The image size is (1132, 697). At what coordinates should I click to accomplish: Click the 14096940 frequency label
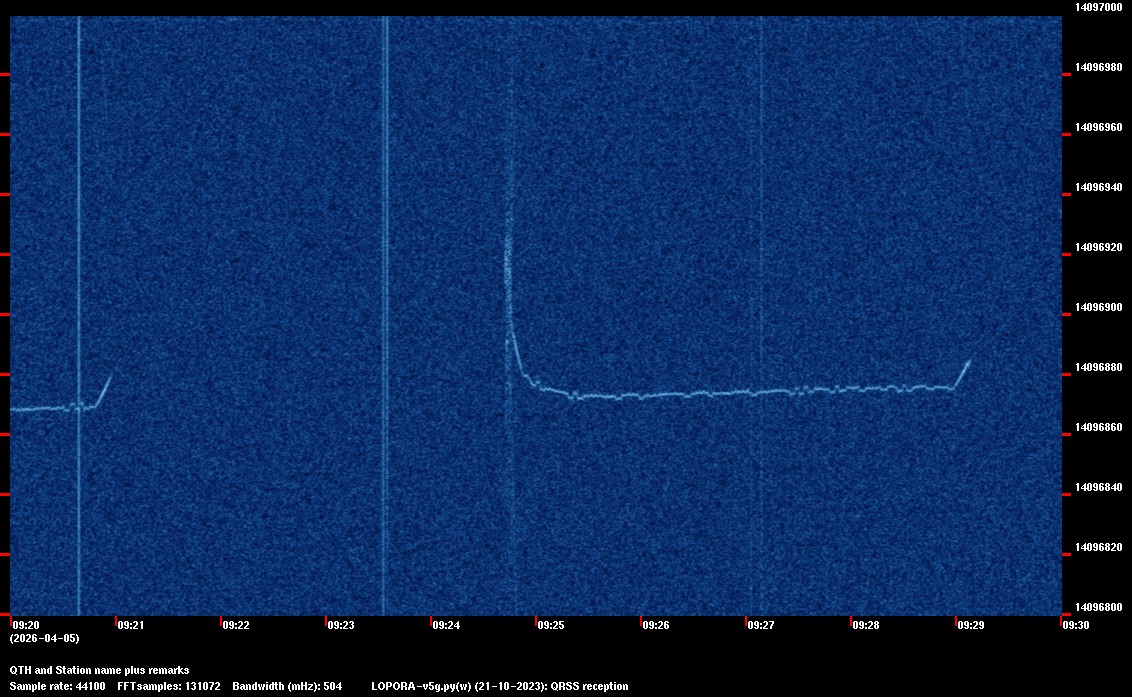click(1099, 187)
